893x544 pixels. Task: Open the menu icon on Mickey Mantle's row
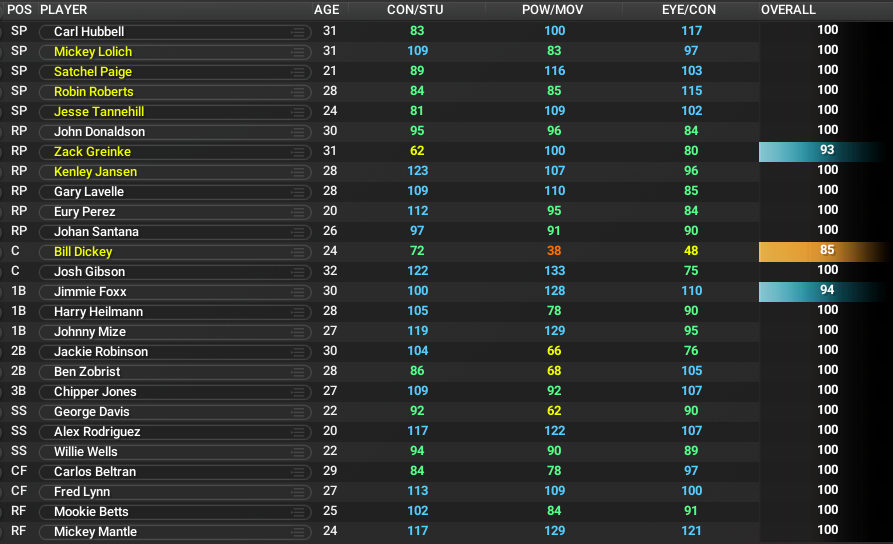(x=298, y=532)
